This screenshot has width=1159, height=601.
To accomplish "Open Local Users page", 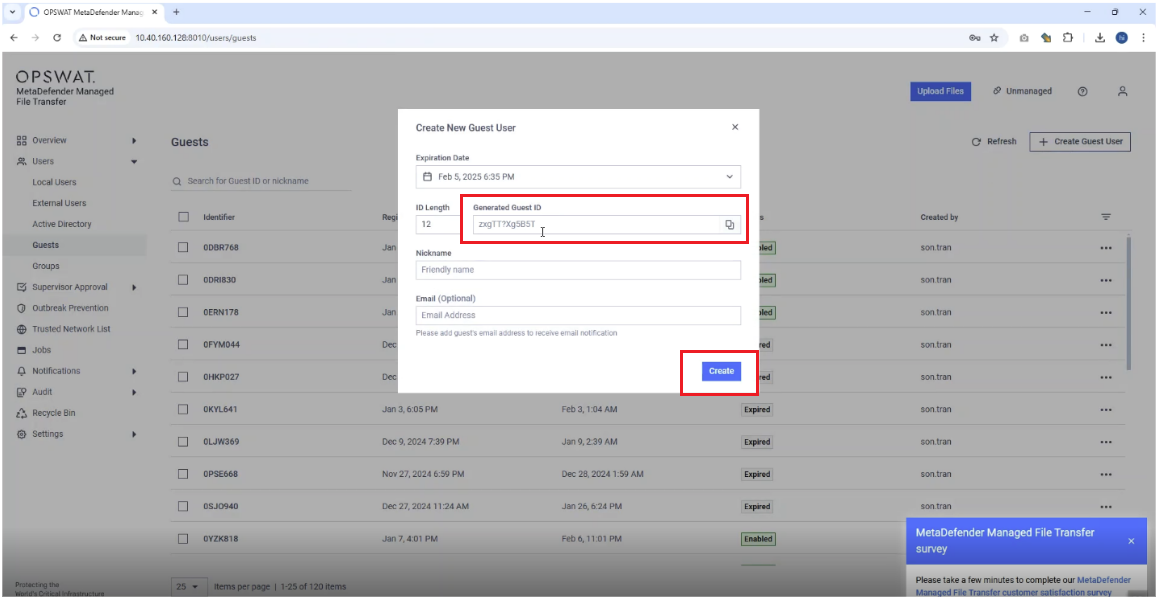I will [x=54, y=182].
